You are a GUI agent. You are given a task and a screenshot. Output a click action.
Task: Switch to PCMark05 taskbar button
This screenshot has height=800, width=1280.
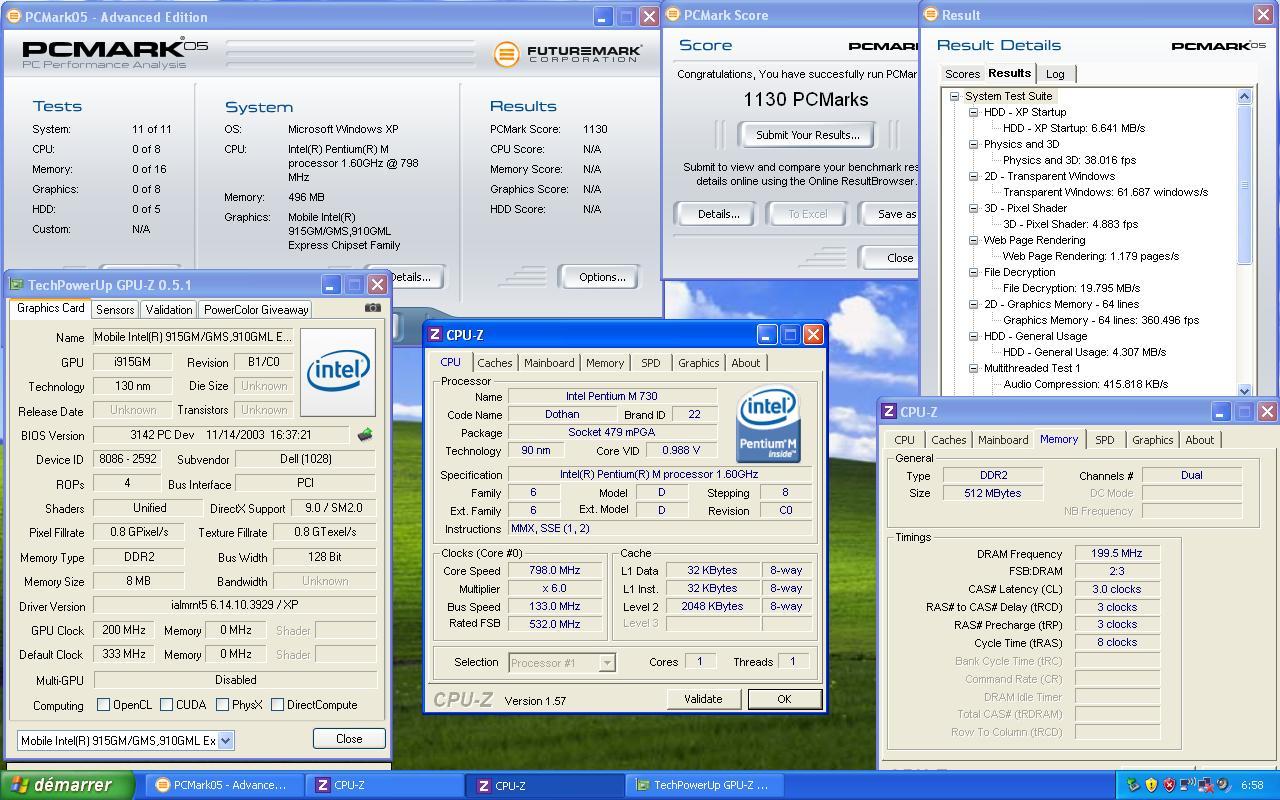(x=222, y=785)
